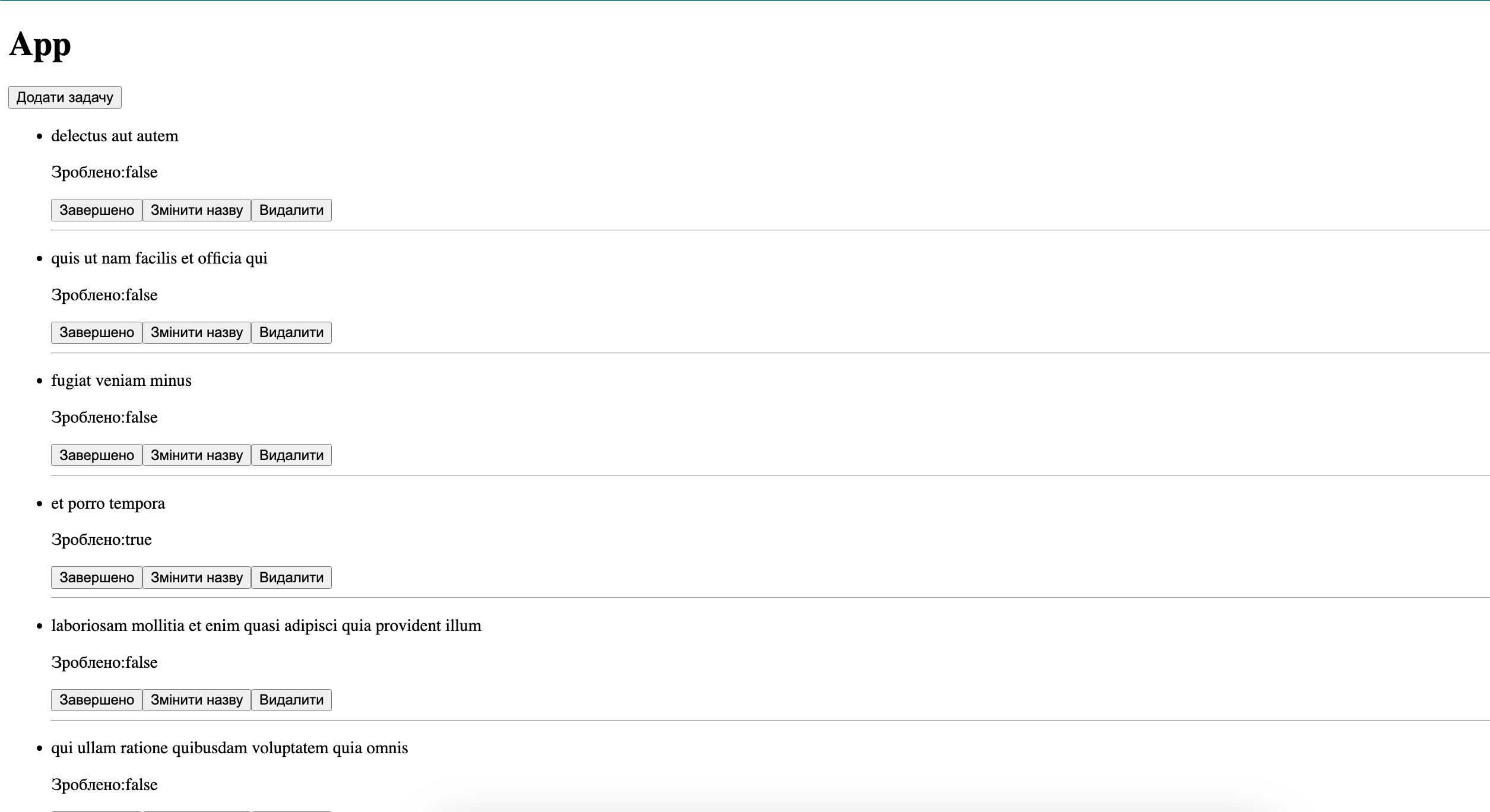
Task: Delete the 'fugiat veniam minus' task
Action: tap(291, 455)
